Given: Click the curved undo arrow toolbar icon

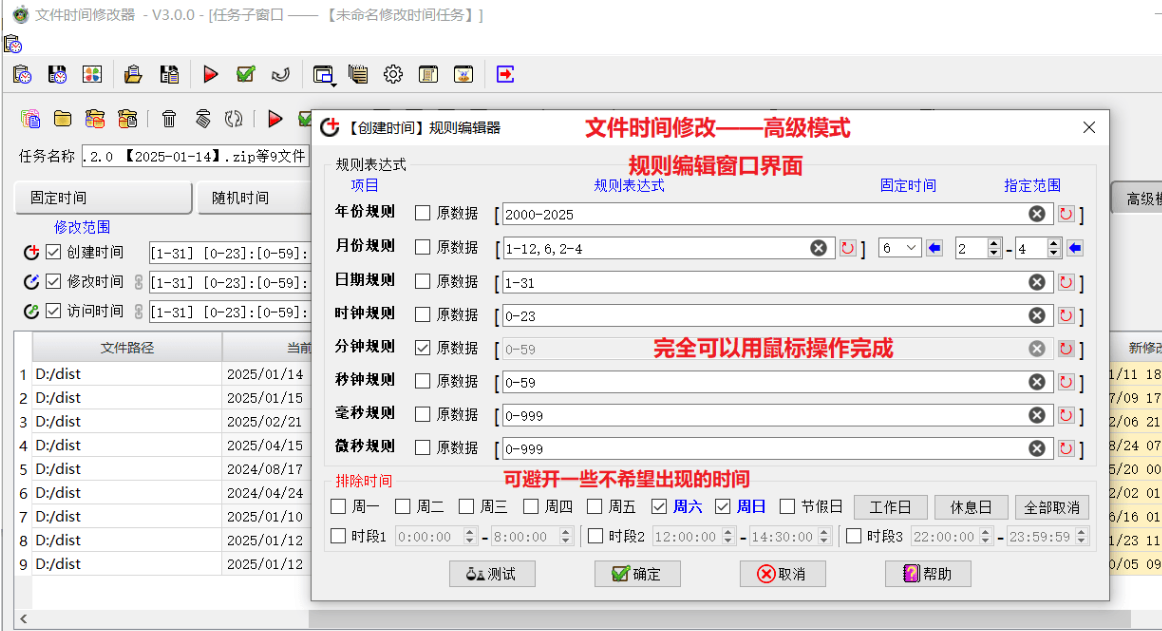Looking at the screenshot, I should (x=281, y=74).
